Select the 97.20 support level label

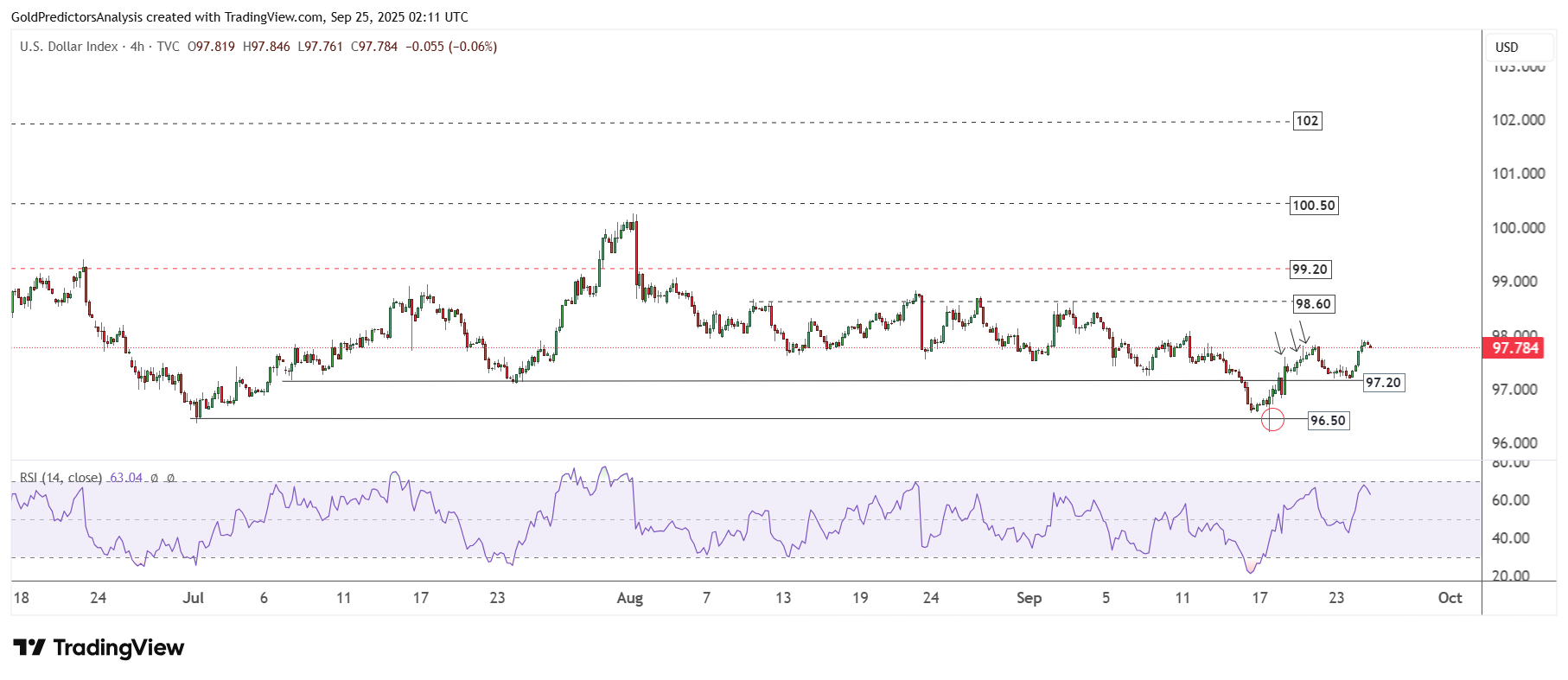tap(1383, 383)
